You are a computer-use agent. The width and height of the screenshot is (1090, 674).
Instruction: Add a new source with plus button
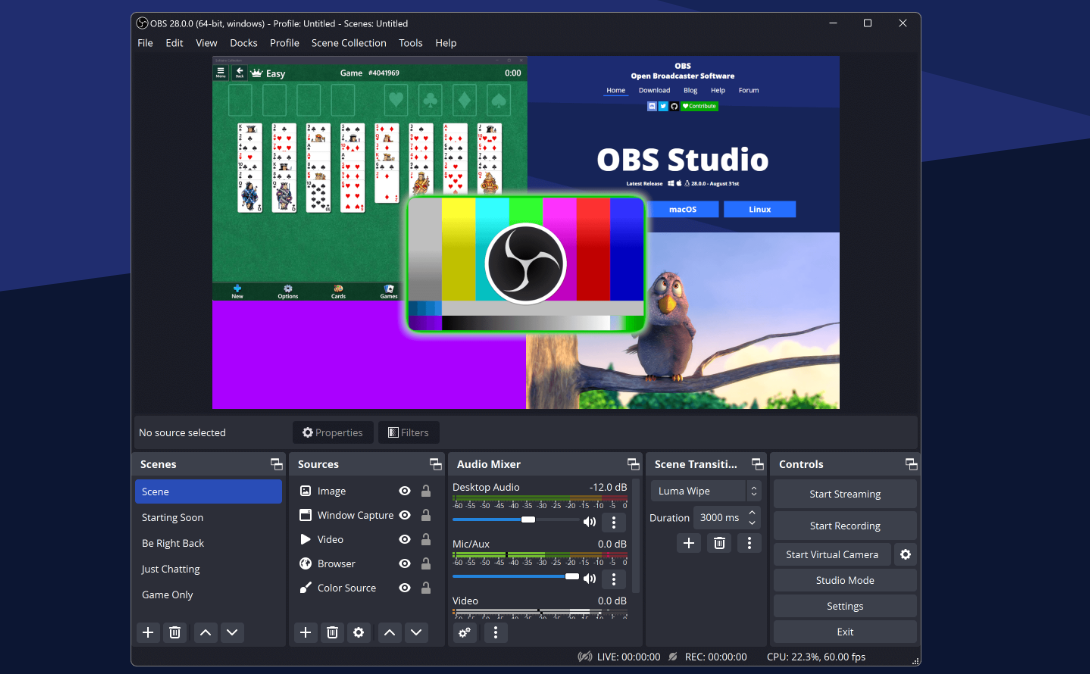(x=305, y=632)
